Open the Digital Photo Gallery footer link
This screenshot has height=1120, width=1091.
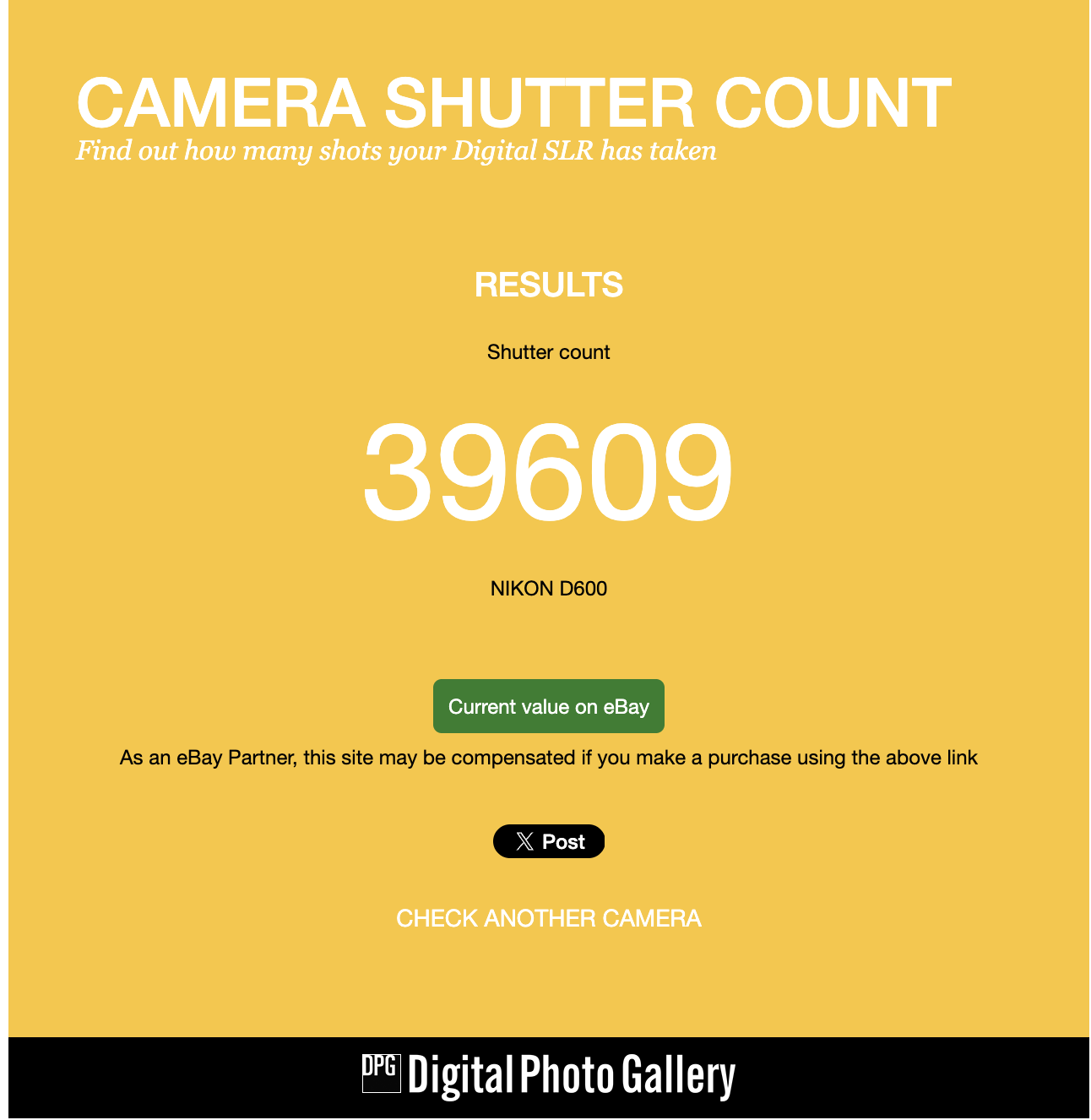tap(549, 1076)
